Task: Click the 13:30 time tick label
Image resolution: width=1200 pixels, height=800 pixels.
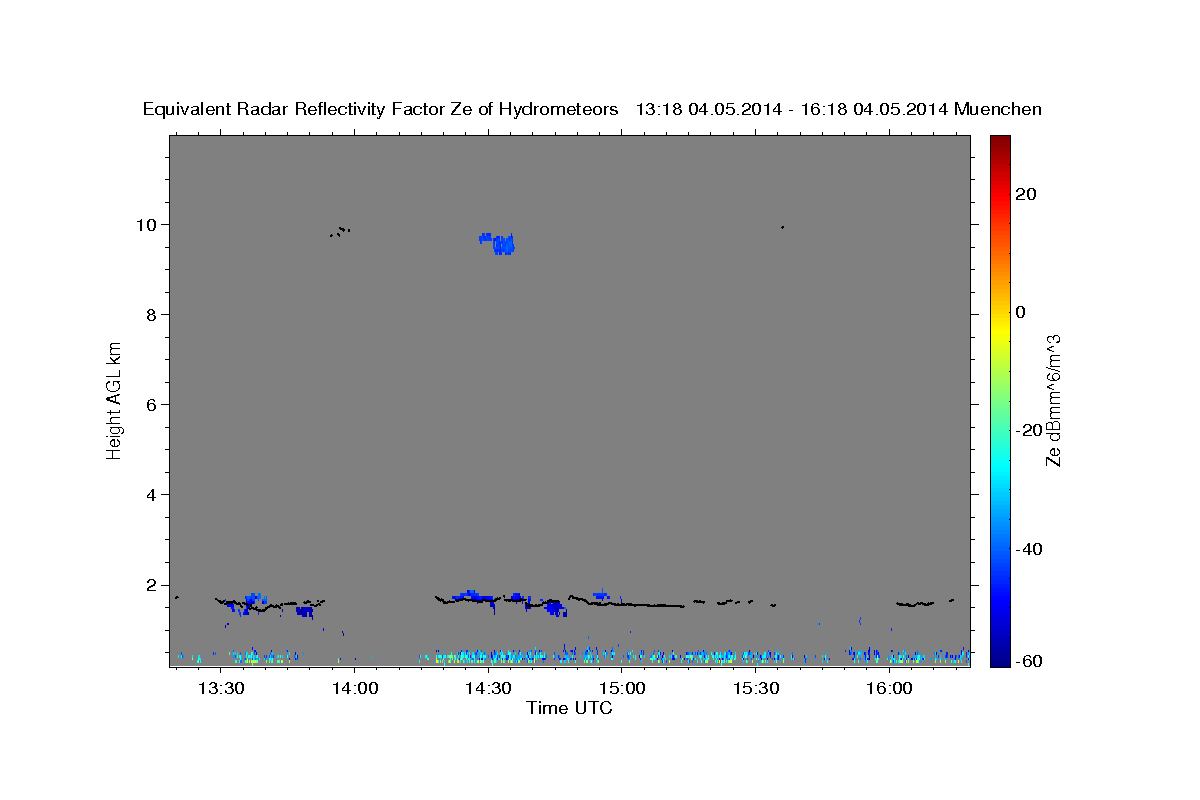Action: pos(221,688)
